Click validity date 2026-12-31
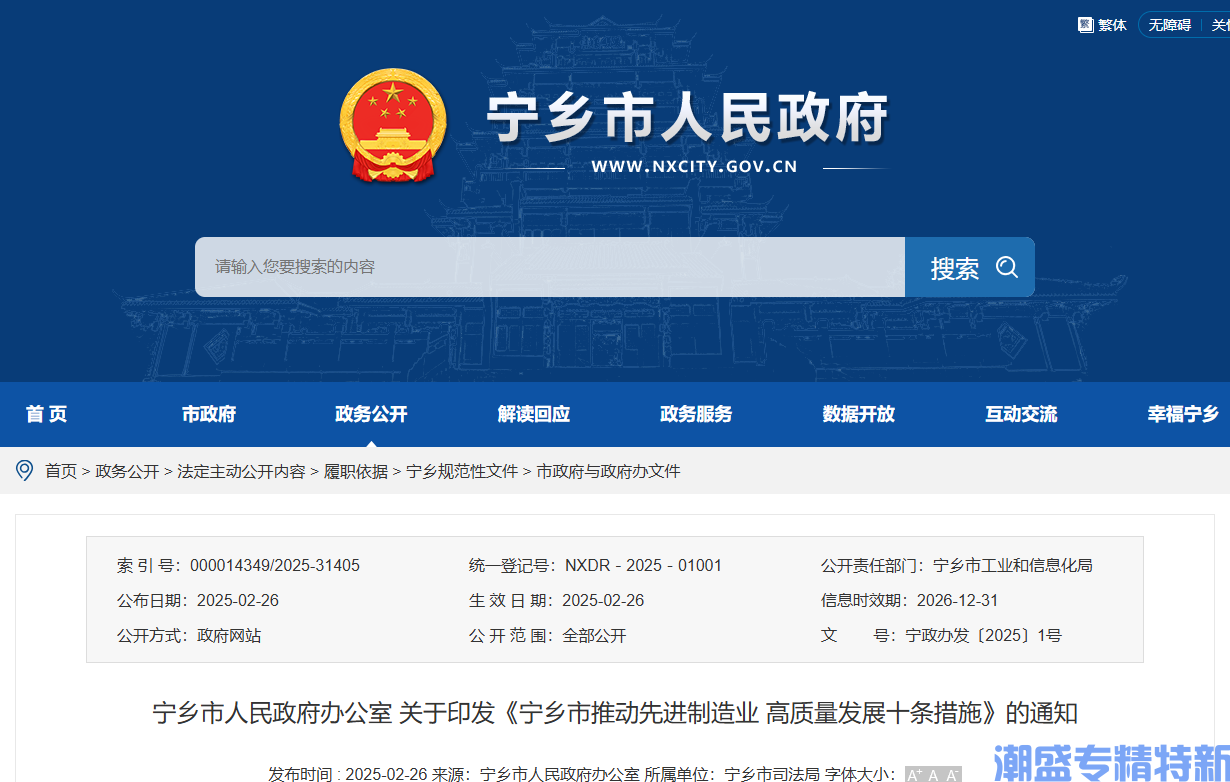The image size is (1230, 782). pyautogui.click(x=957, y=601)
